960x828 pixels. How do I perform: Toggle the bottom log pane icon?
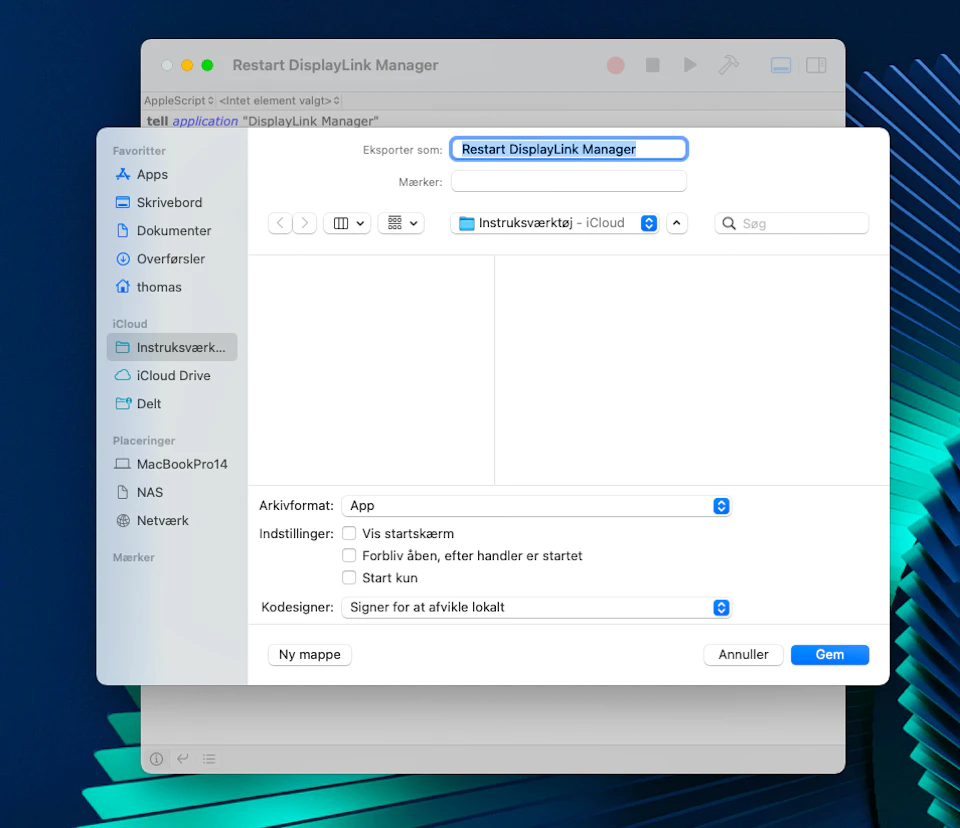click(x=781, y=65)
